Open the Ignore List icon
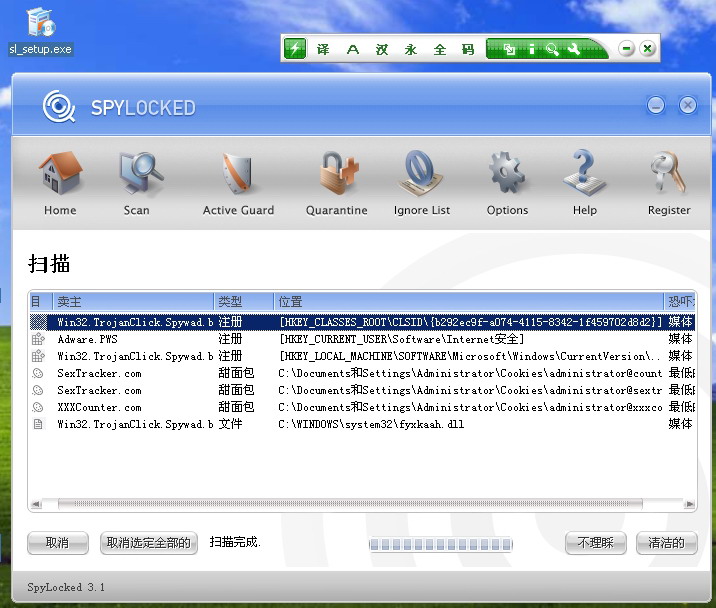This screenshot has height=608, width=716. pyautogui.click(x=420, y=173)
